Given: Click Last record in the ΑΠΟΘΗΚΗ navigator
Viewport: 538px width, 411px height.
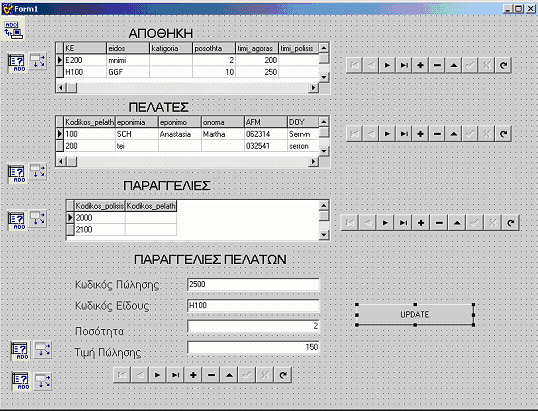Looking at the screenshot, I should (x=404, y=65).
